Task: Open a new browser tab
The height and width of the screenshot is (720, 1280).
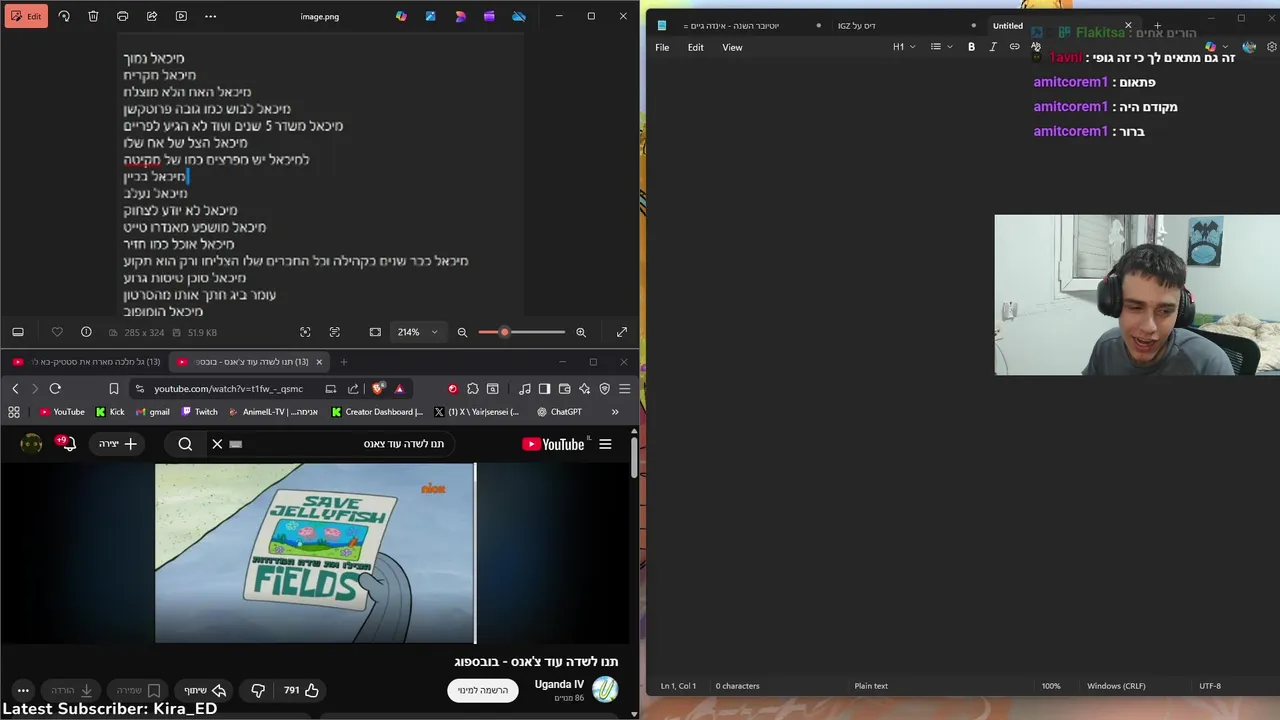Action: [343, 362]
